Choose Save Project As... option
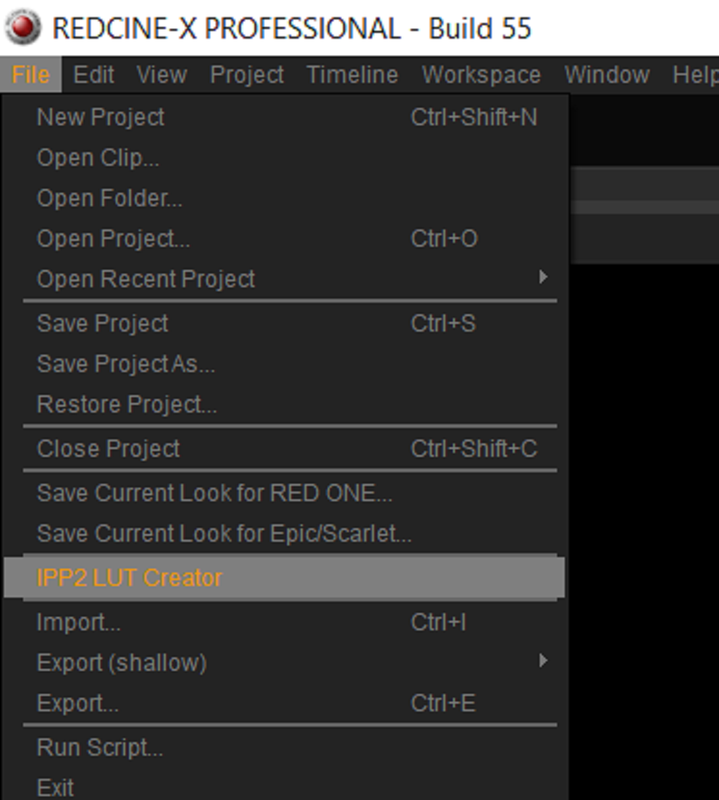719x800 pixels. (284, 364)
